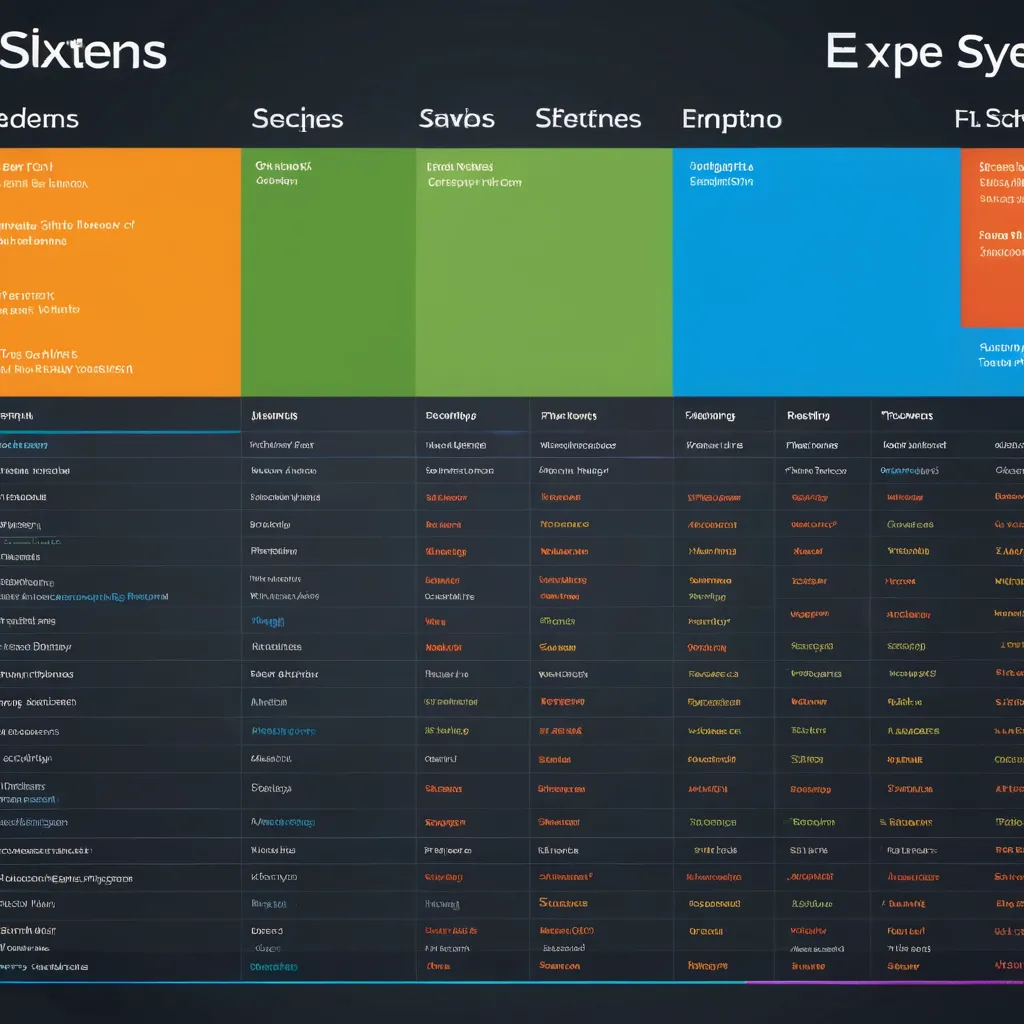This screenshot has height=1024, width=1024.
Task: Open the edems tab at far left
Action: point(39,119)
